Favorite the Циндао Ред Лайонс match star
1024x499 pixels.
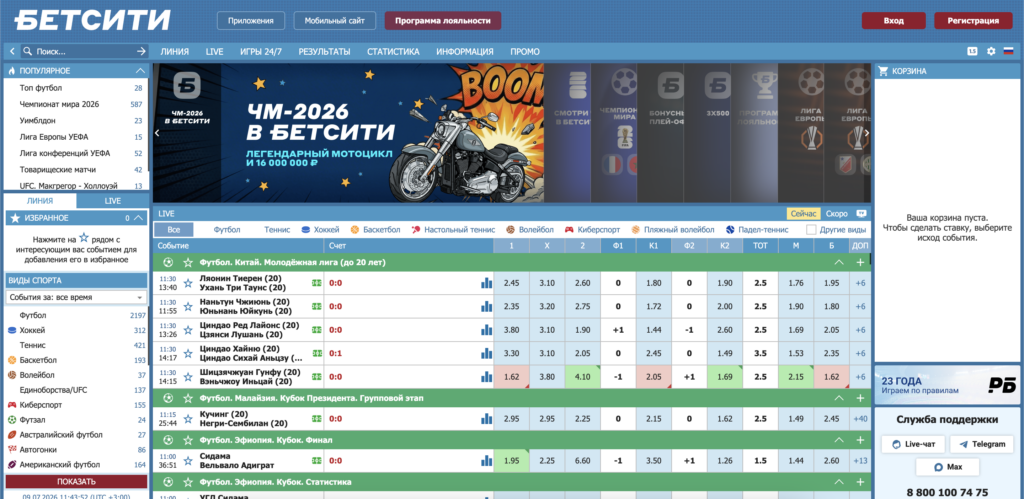(x=188, y=330)
